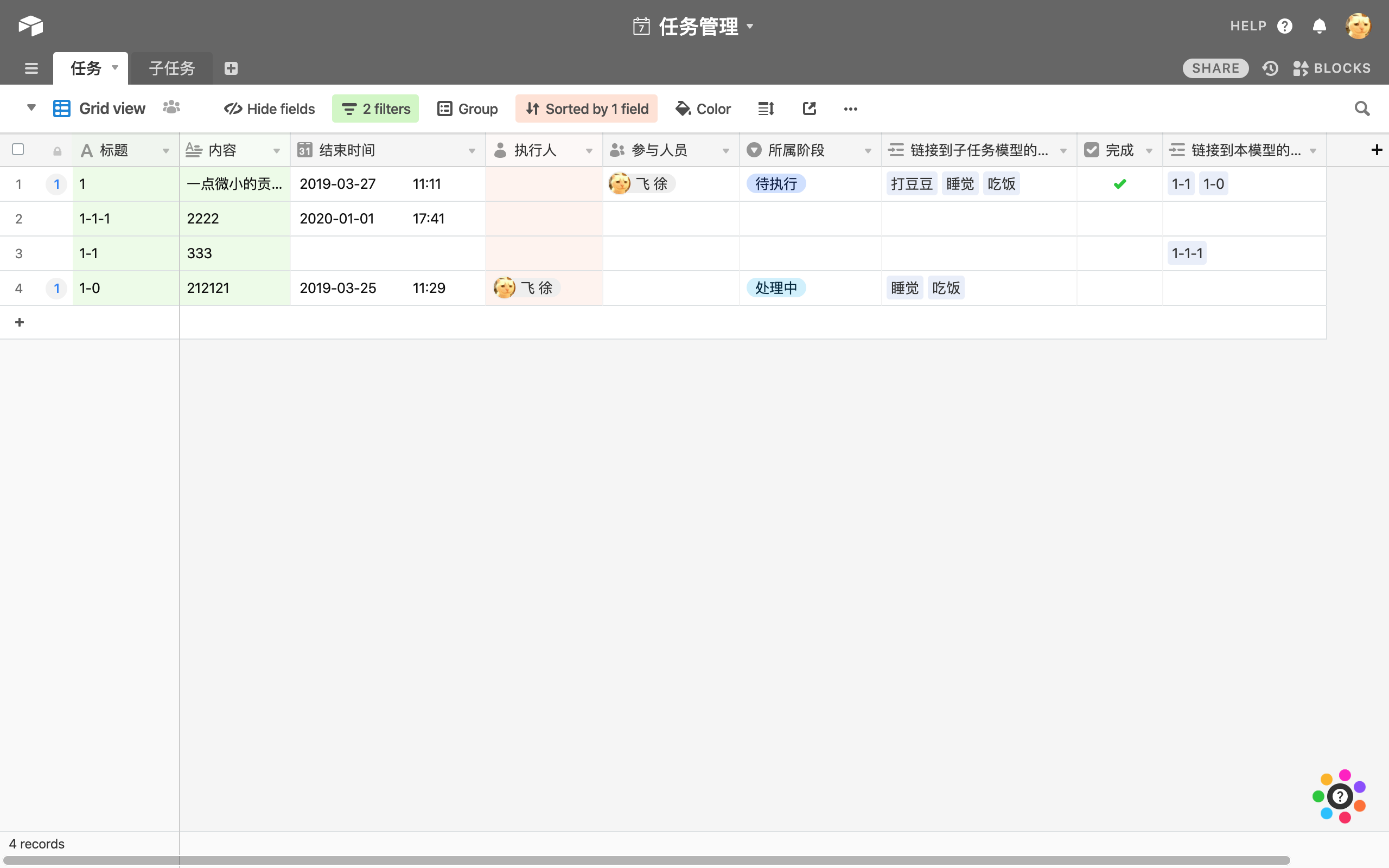Expand the 标题 column header dropdown
The image size is (1389, 868).
tap(166, 151)
